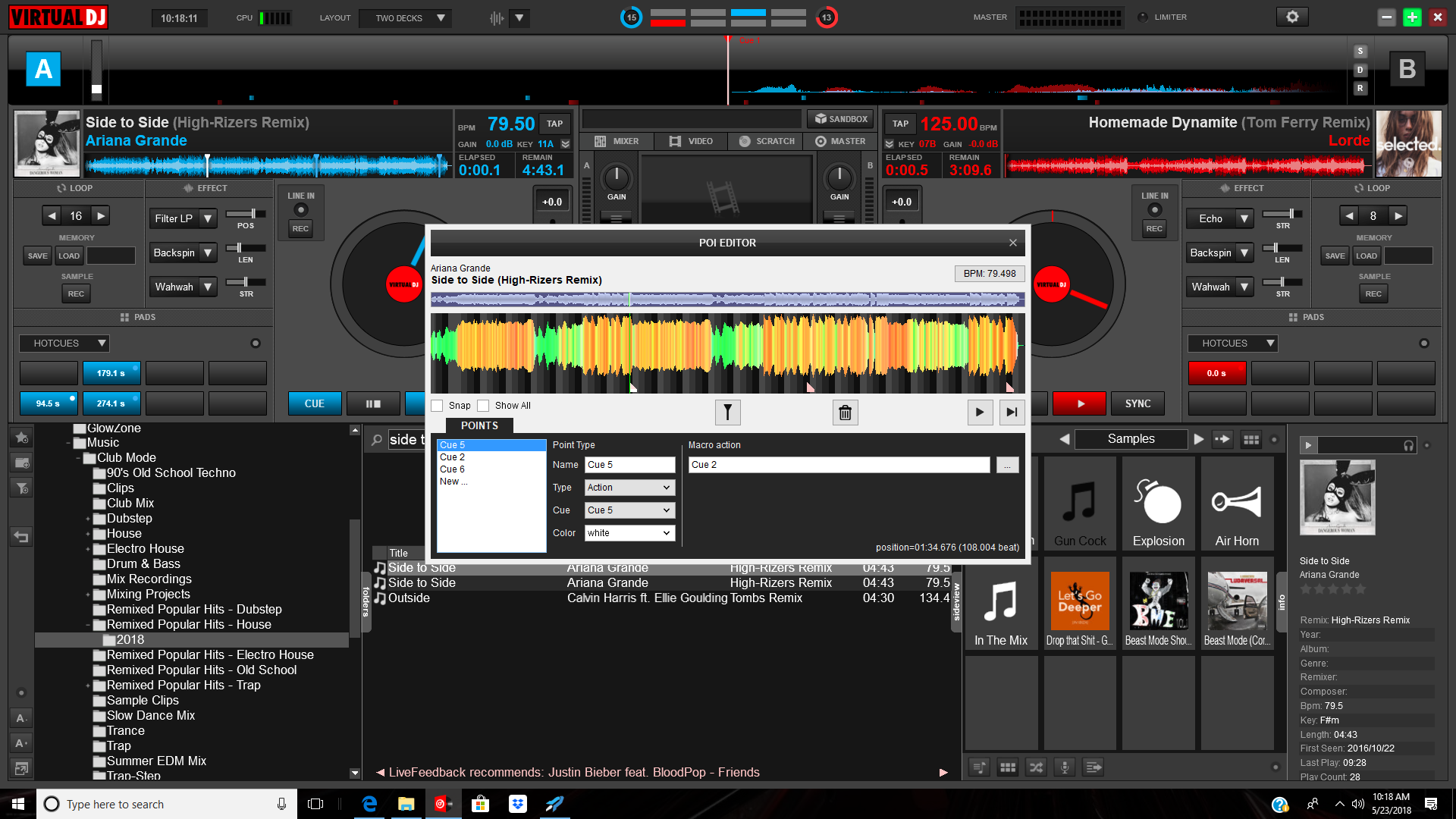1456x819 pixels.
Task: Click the CUE button on deck A
Action: tap(315, 403)
